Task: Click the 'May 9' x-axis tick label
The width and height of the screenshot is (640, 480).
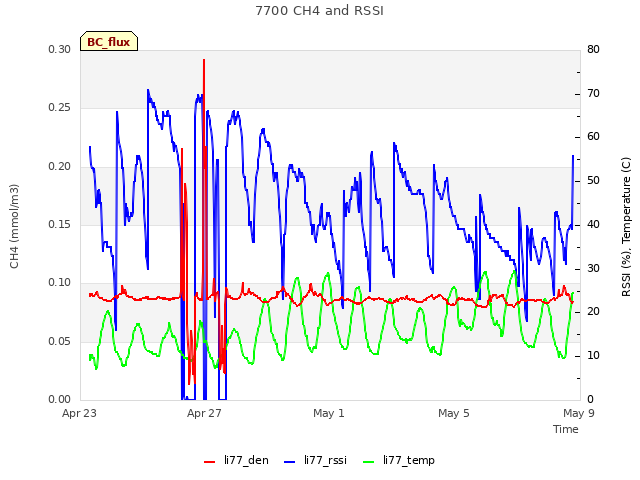Action: pyautogui.click(x=579, y=413)
